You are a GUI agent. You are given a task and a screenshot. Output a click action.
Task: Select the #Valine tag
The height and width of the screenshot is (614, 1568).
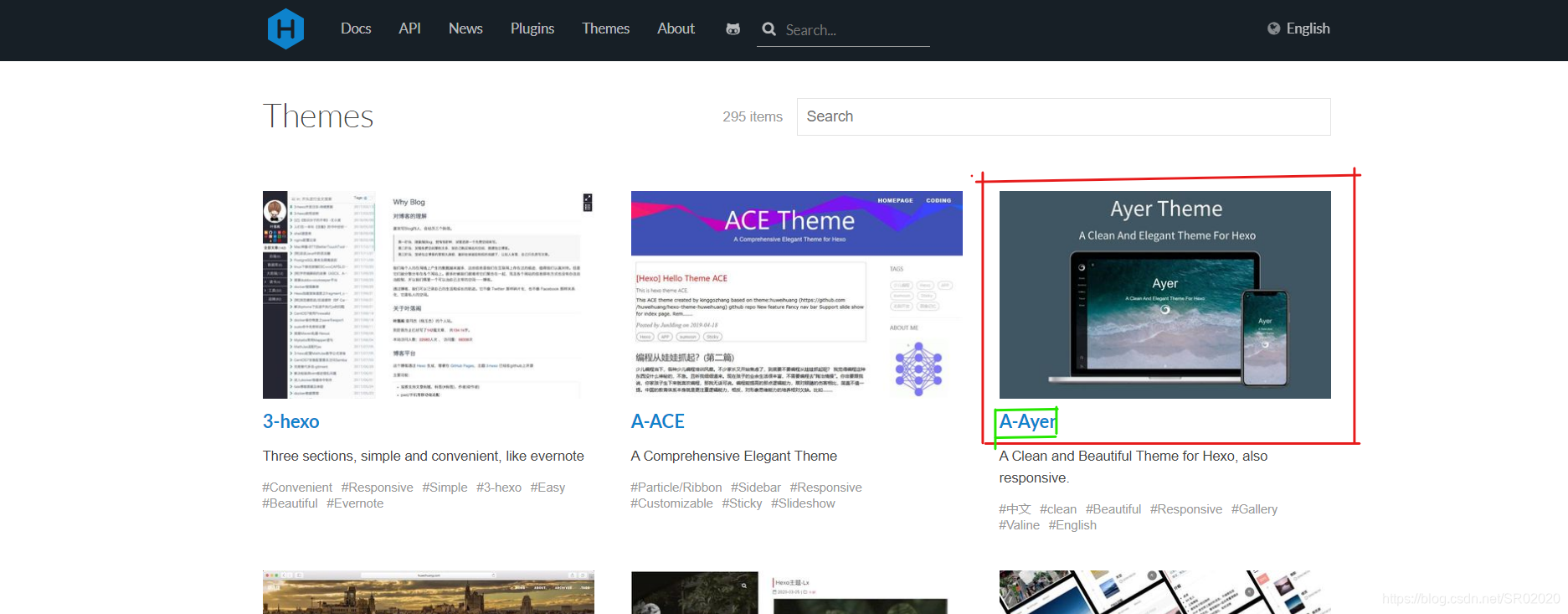pyautogui.click(x=1019, y=525)
